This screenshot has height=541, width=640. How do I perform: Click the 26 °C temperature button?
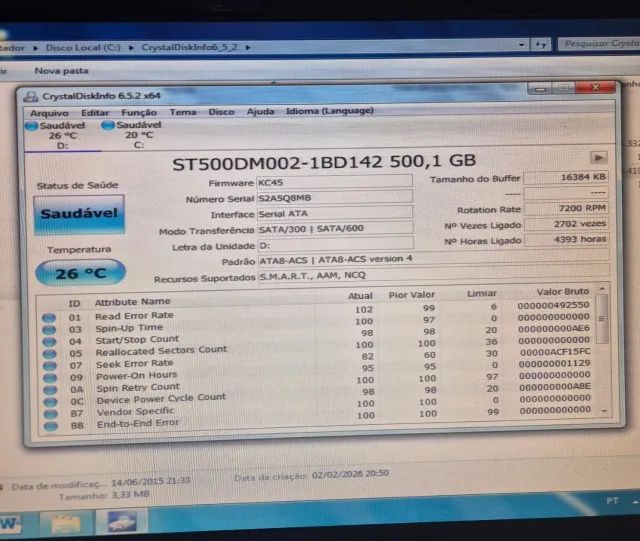(x=80, y=273)
